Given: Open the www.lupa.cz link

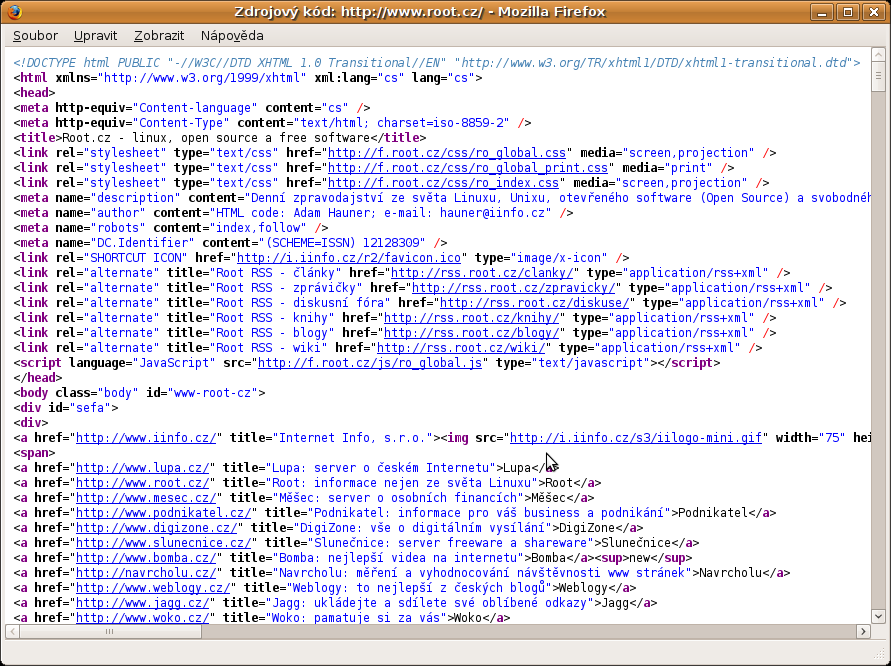Looking at the screenshot, I should [143, 468].
